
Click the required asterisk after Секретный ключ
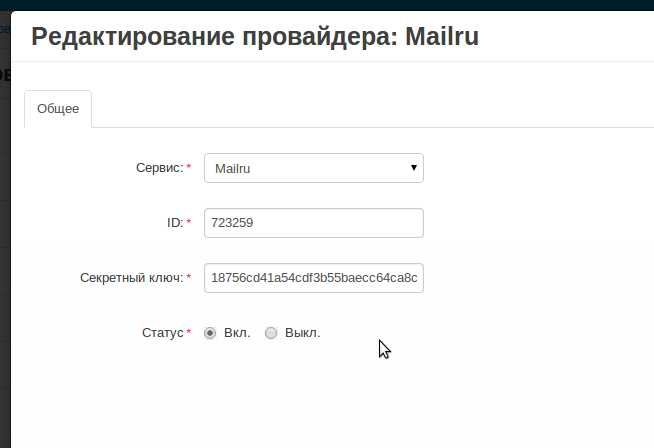click(189, 279)
